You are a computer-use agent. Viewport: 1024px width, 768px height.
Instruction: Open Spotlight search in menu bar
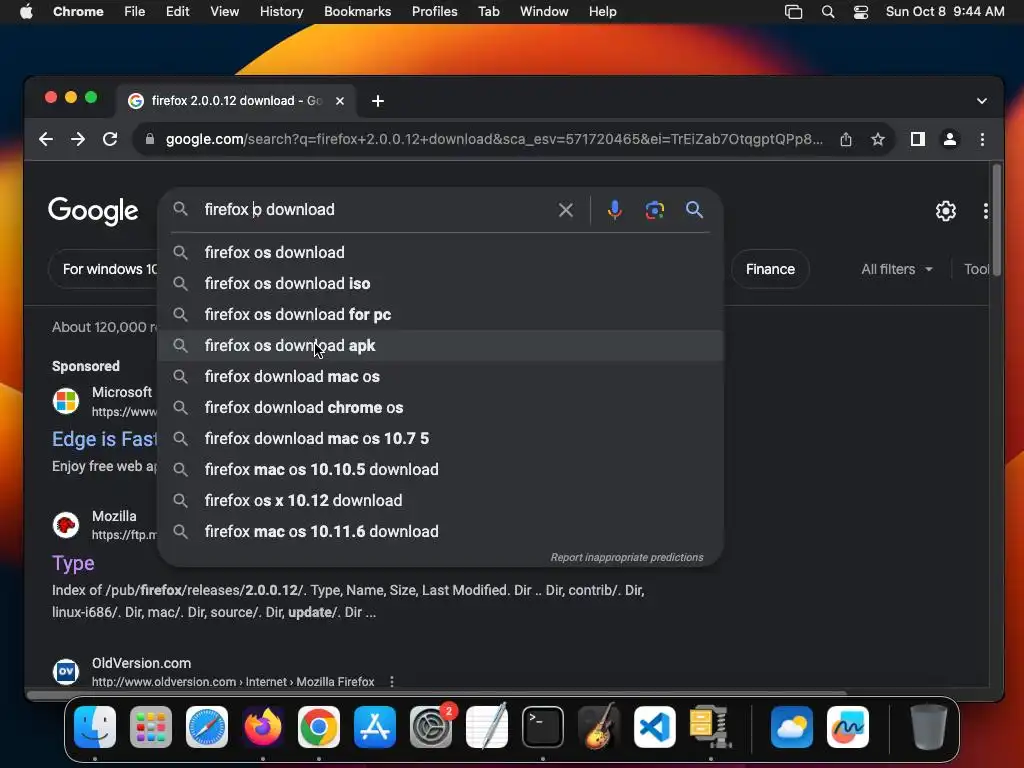(x=827, y=12)
